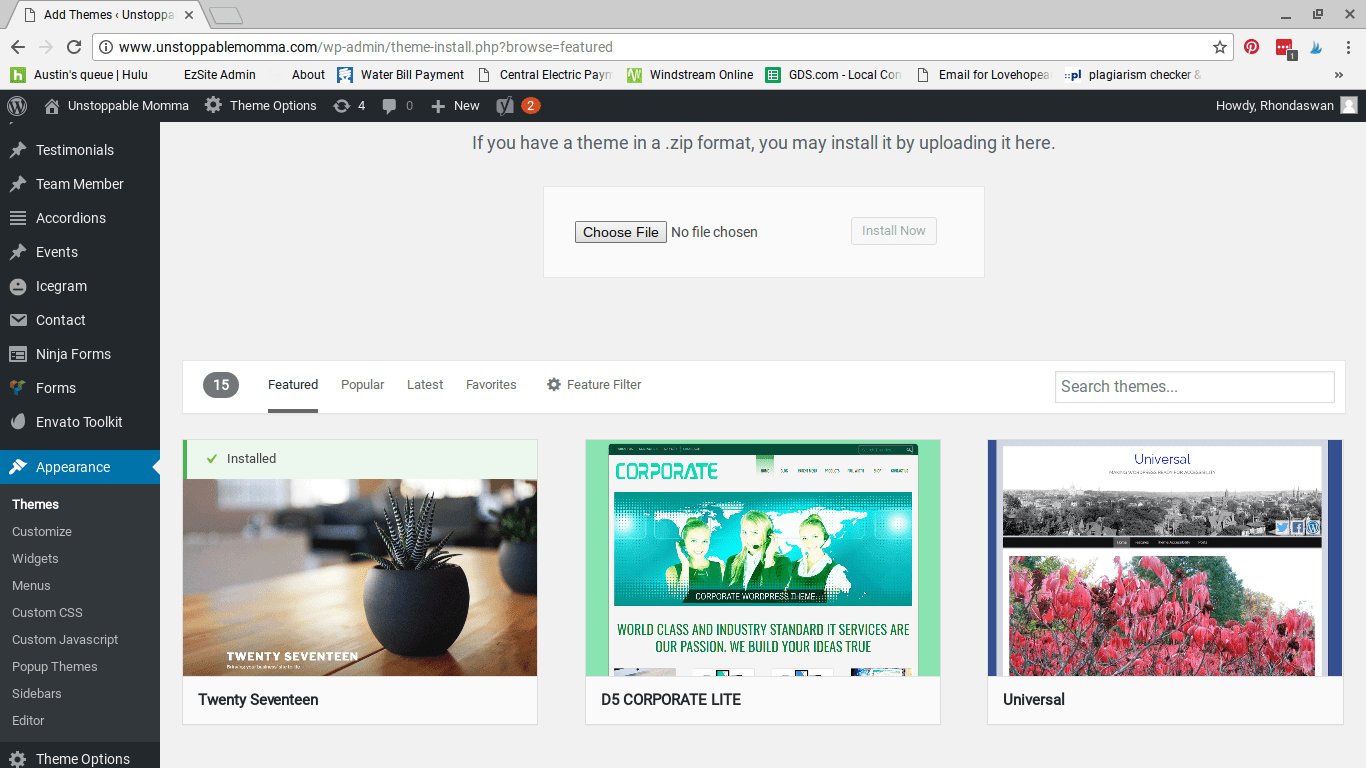Open the Feature Filter
1366x768 pixels.
tap(594, 385)
